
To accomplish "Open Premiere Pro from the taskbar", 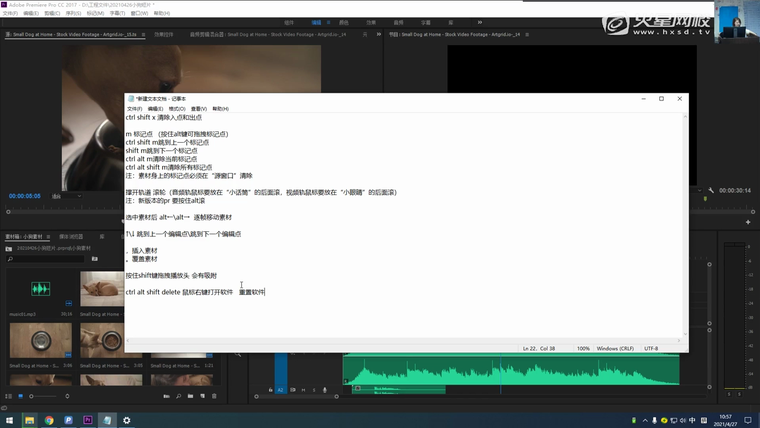I will [x=88, y=420].
